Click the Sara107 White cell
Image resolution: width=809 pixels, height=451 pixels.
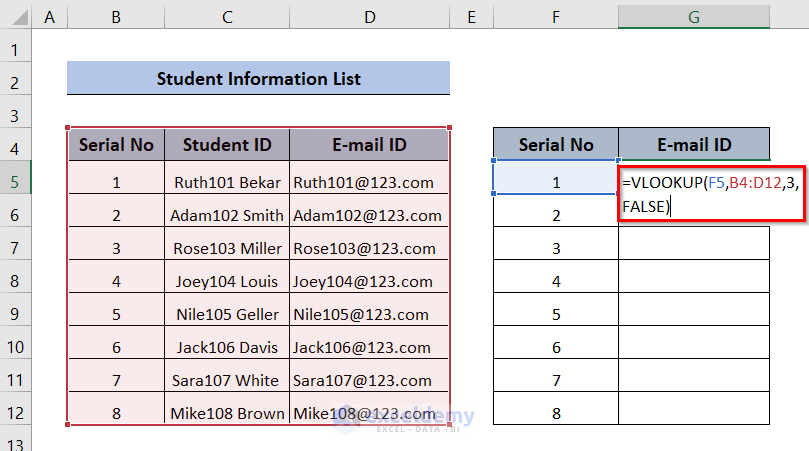[227, 380]
